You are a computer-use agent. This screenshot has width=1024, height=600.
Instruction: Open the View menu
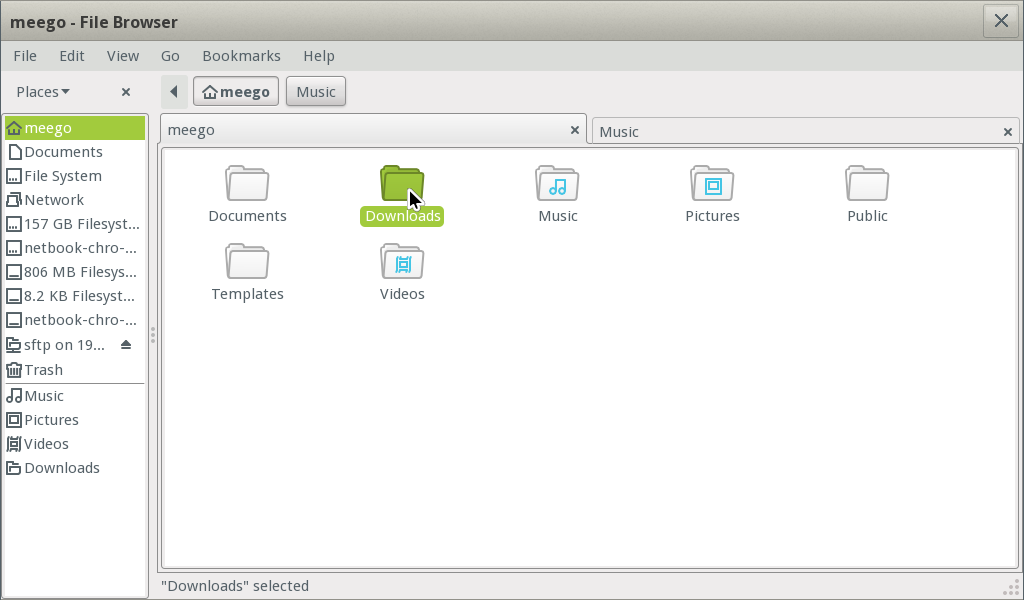pos(123,56)
